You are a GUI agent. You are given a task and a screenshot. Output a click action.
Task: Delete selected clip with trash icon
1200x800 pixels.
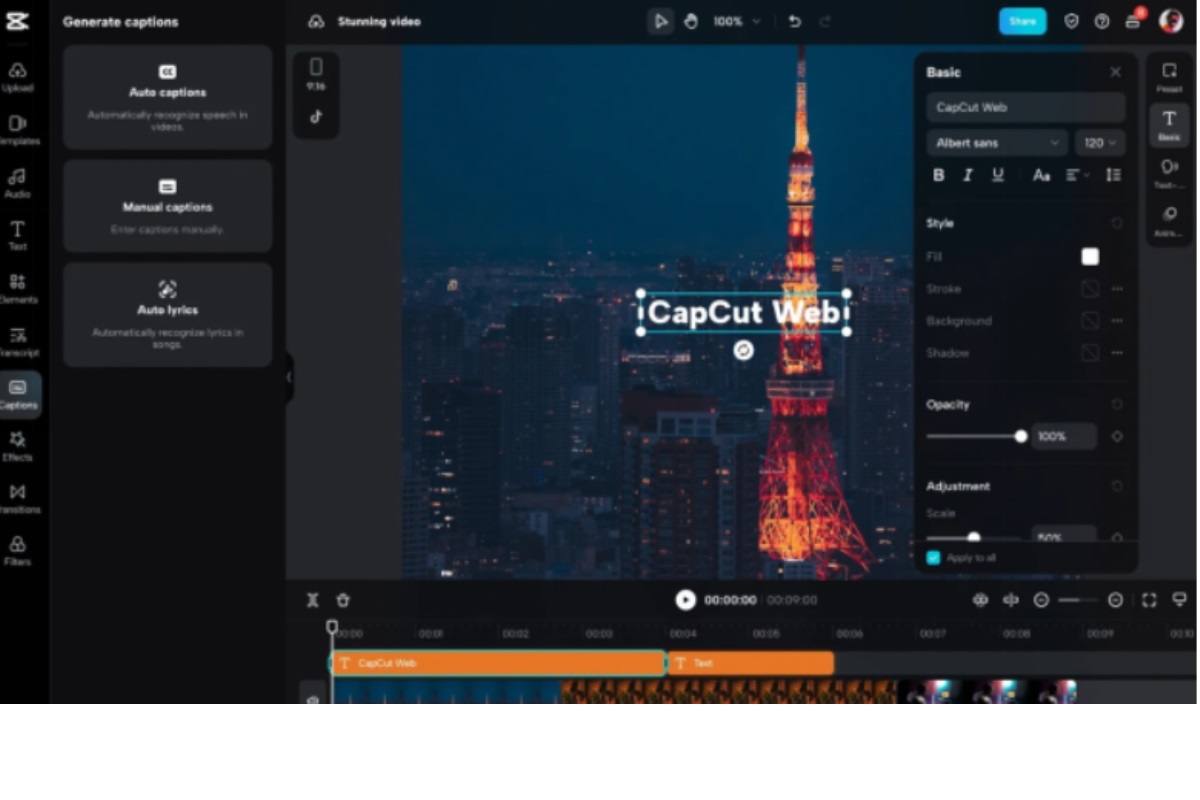(x=343, y=600)
